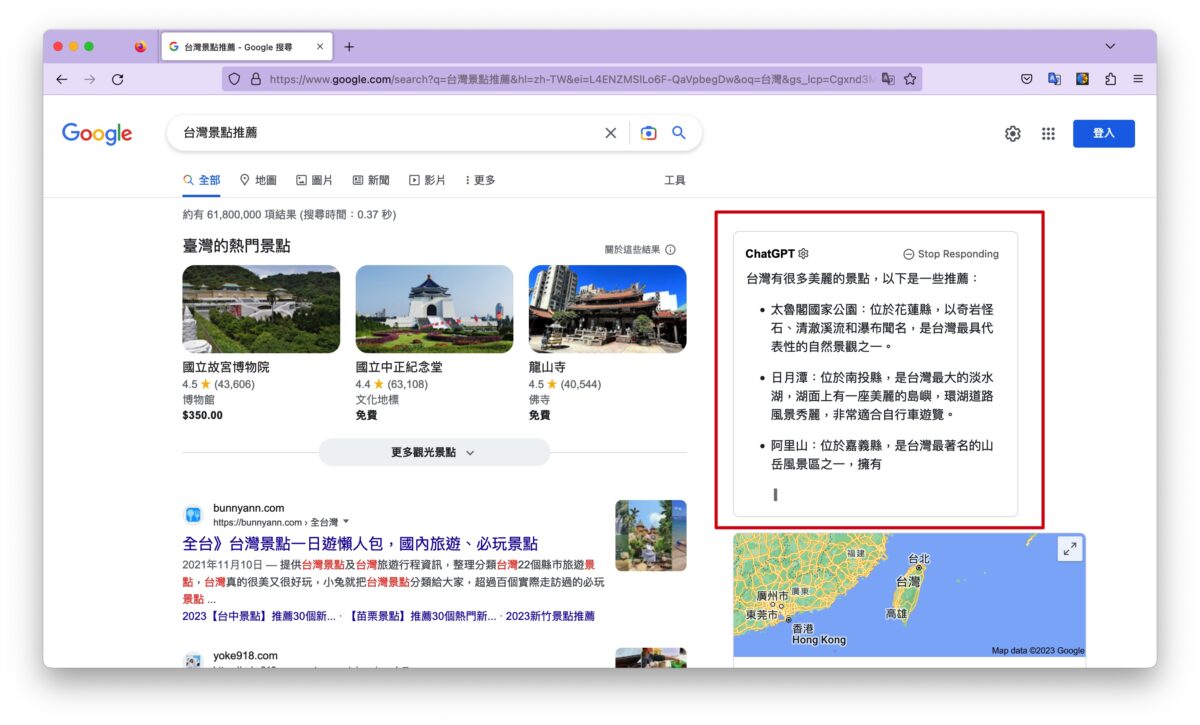Open the list all tabs chevron
Image resolution: width=1200 pixels, height=725 pixels.
[x=1110, y=47]
